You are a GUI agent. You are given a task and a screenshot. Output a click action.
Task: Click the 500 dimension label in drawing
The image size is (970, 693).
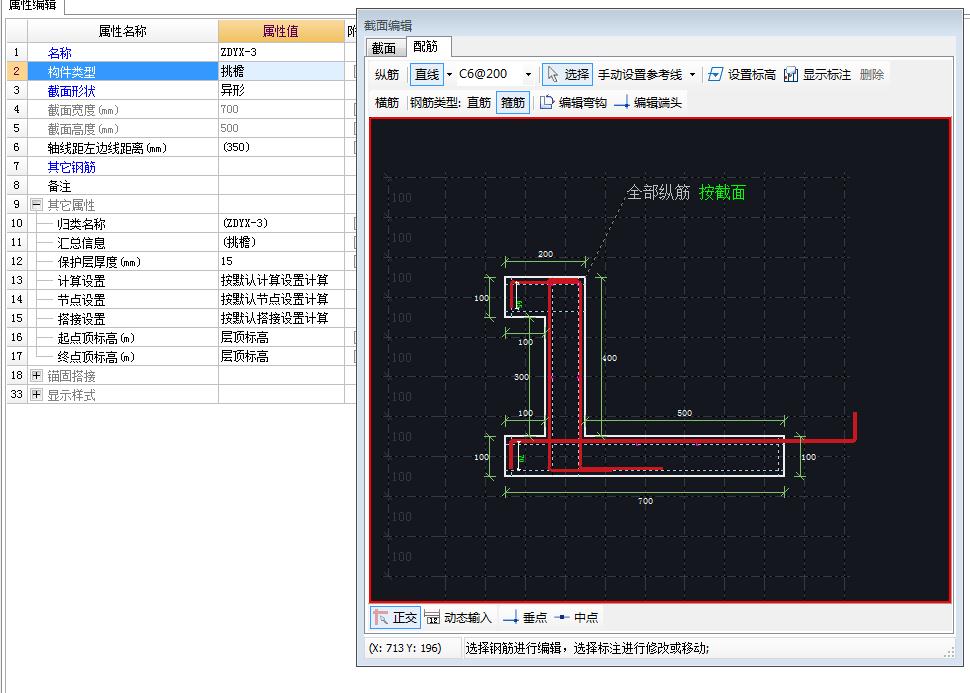[x=684, y=413]
